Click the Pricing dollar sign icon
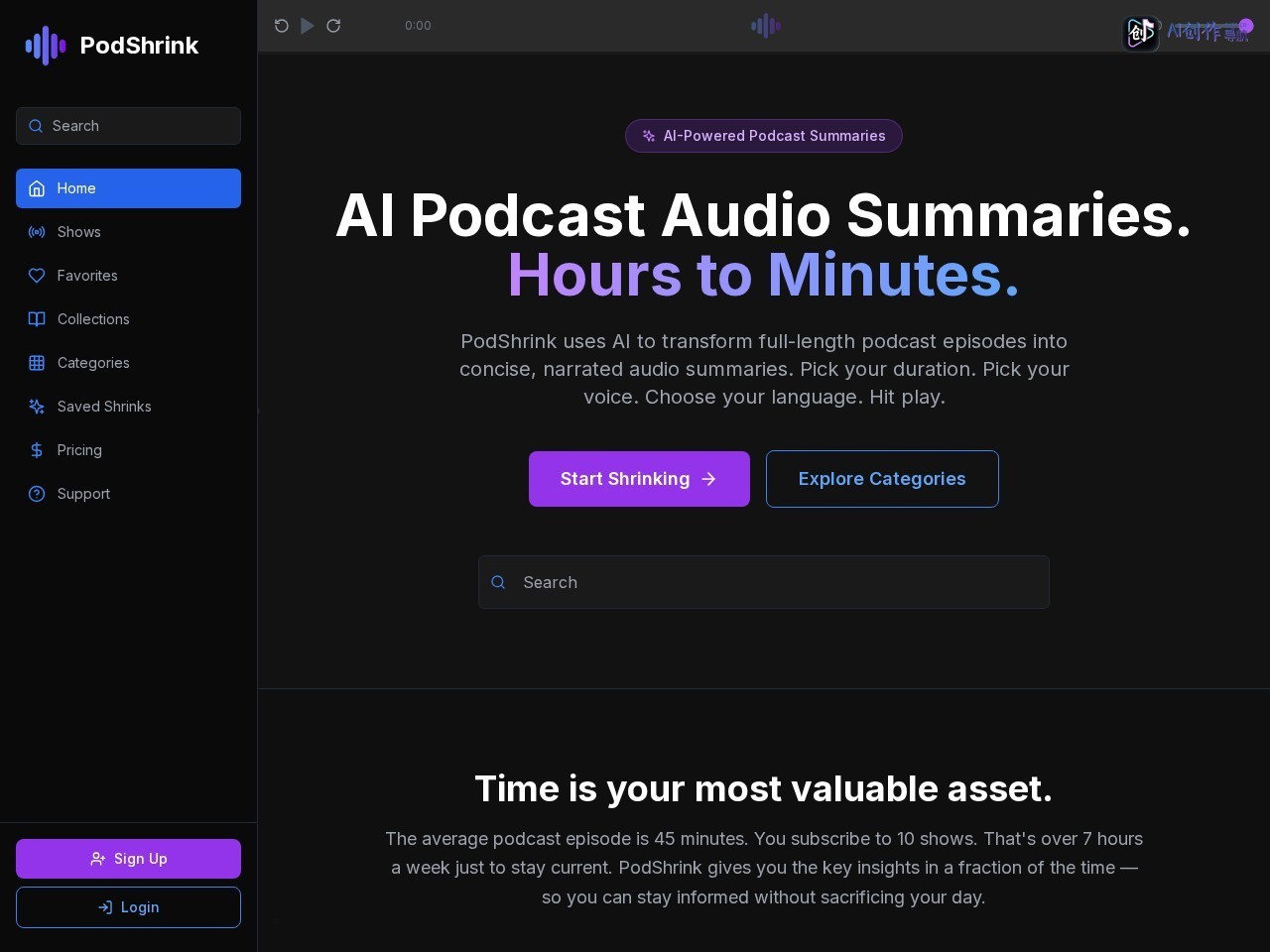This screenshot has height=952, width=1270. coord(37,450)
